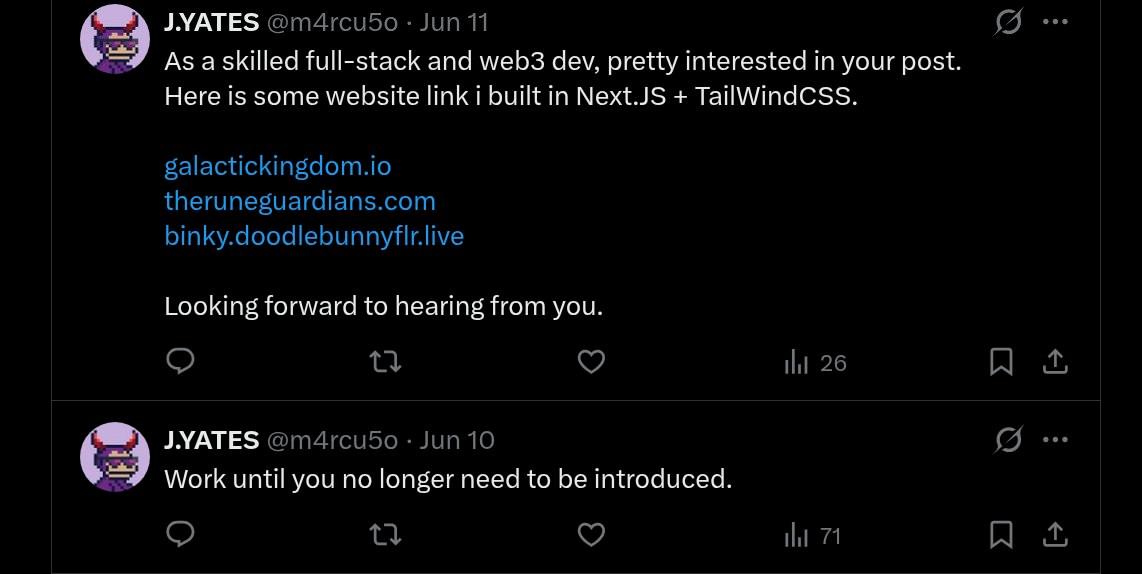The image size is (1142, 574).
Task: Like the 'Work until' post
Action: point(592,535)
